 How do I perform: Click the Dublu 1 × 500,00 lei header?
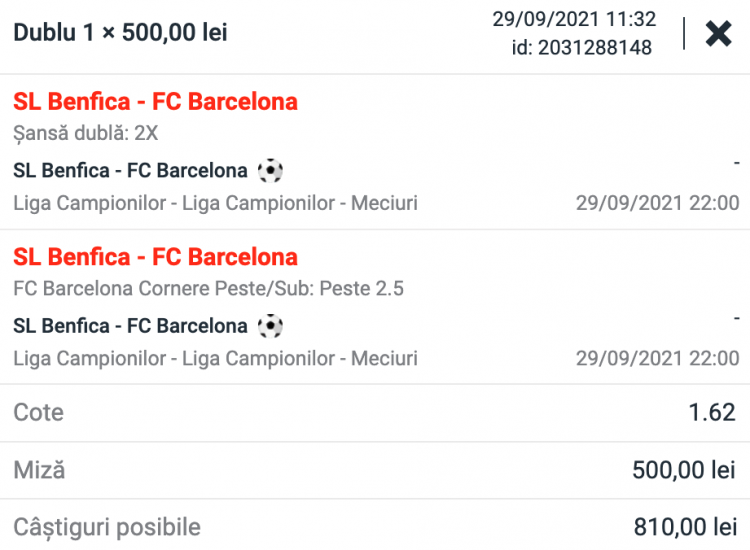point(120,33)
